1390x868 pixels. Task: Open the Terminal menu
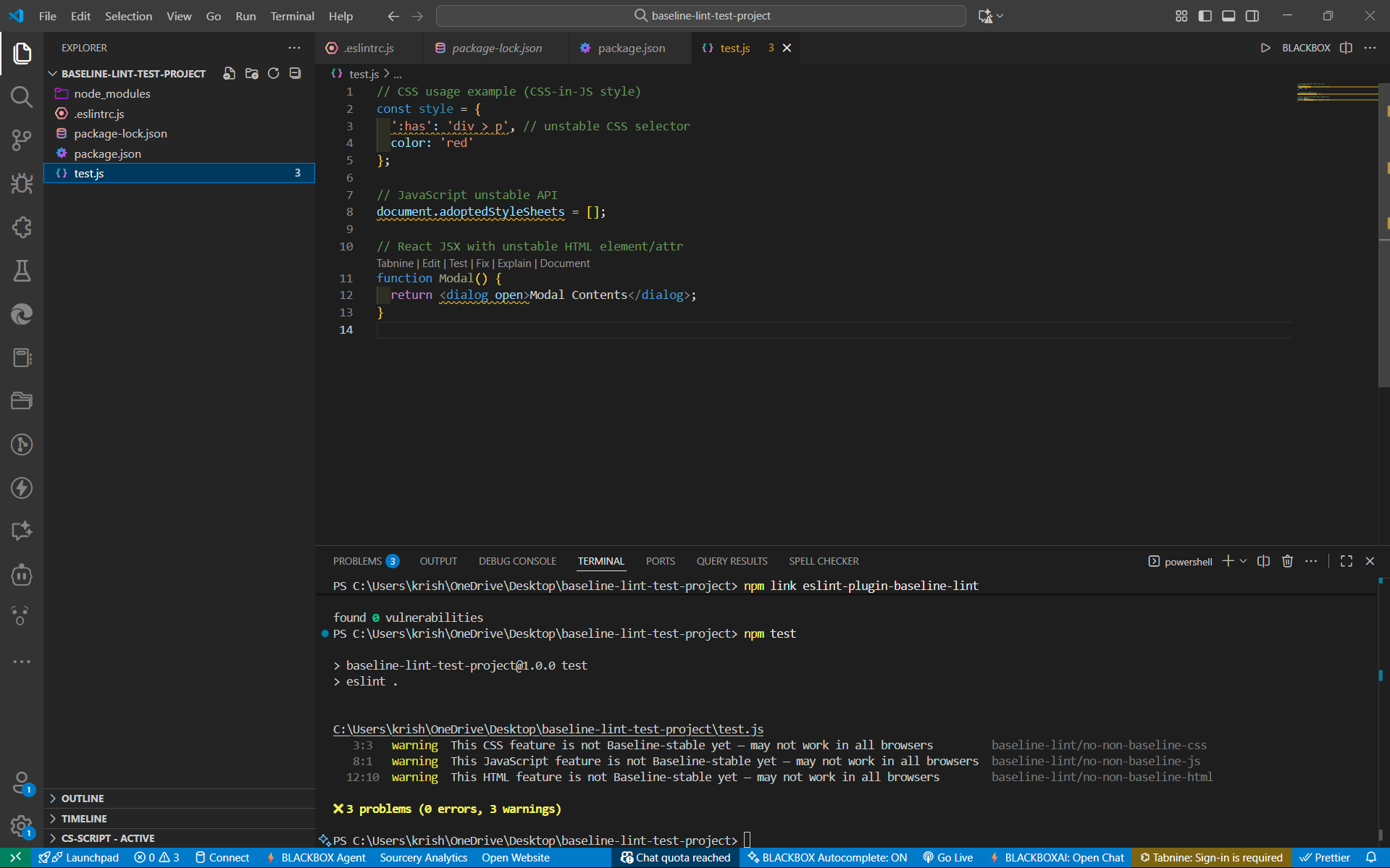point(292,16)
